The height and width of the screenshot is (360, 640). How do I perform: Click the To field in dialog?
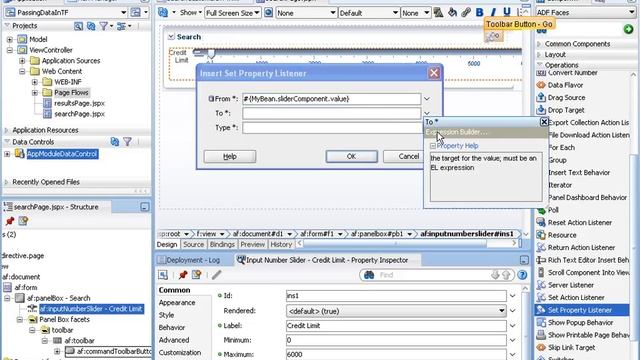[331, 113]
